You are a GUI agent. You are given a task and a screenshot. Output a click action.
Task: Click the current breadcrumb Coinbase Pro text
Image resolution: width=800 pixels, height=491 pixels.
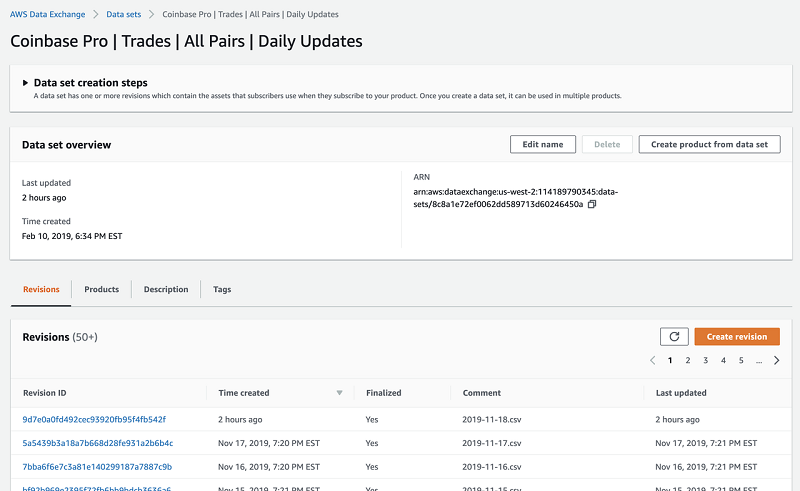coord(250,14)
